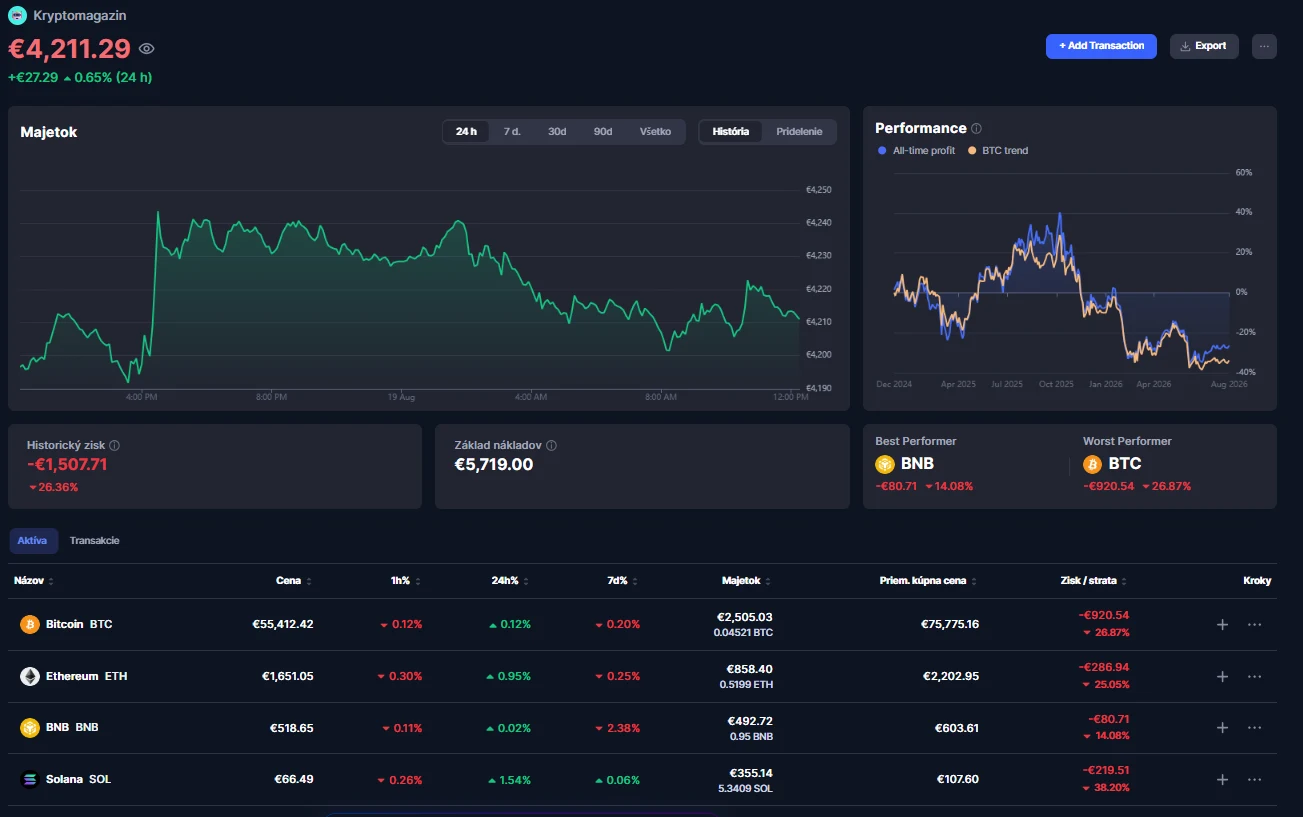The image size is (1303, 817).
Task: Click the plus icon in the Bitcoin row
Action: pos(1222,624)
